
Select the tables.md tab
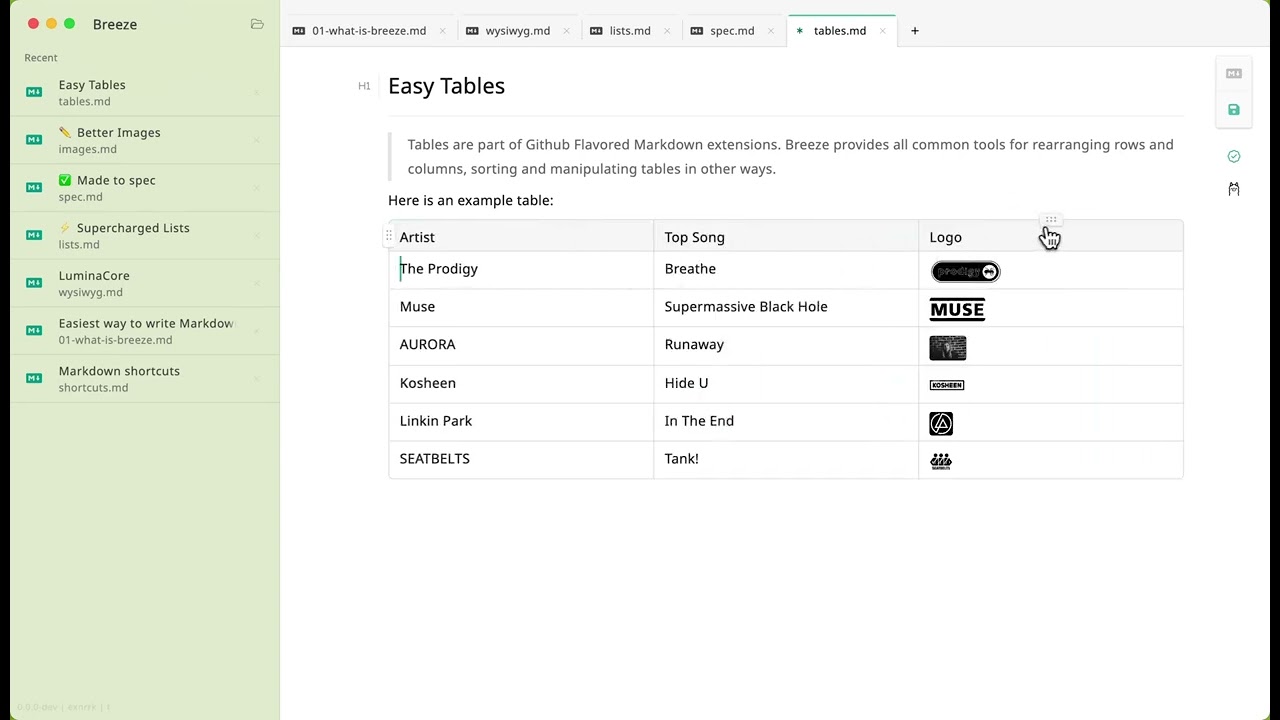(x=840, y=31)
